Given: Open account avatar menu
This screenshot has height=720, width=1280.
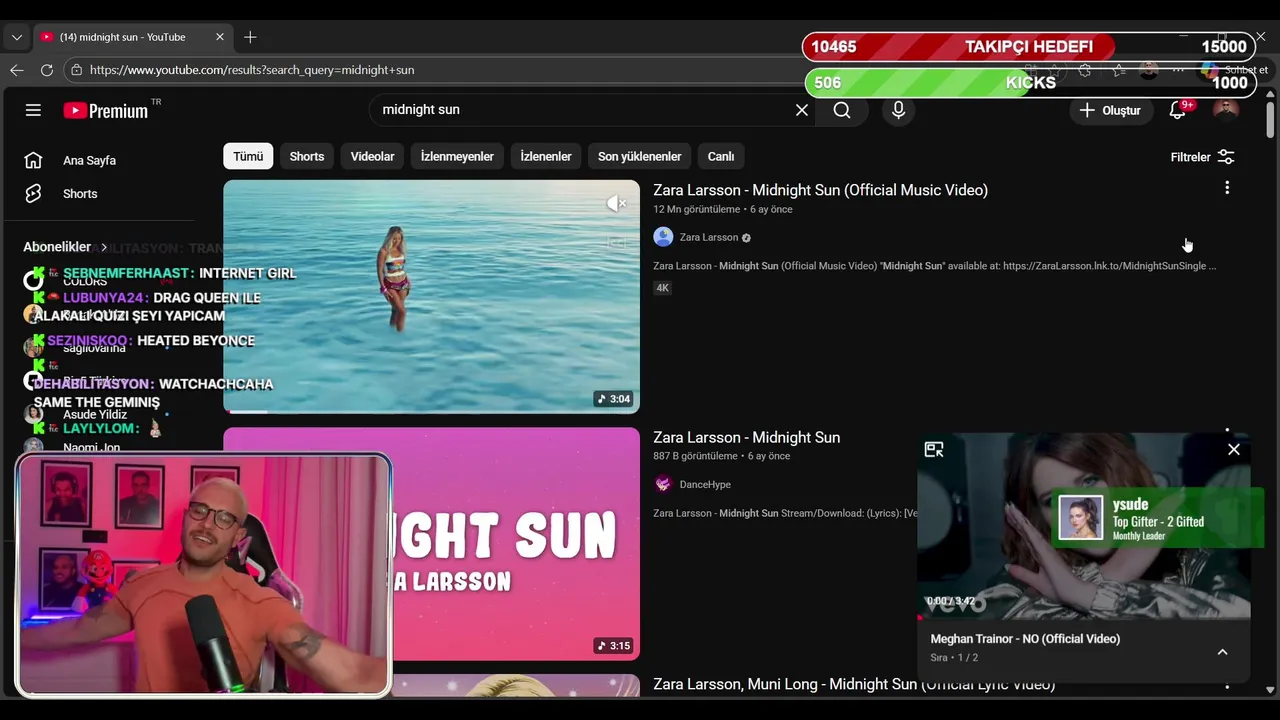Looking at the screenshot, I should click(1226, 110).
